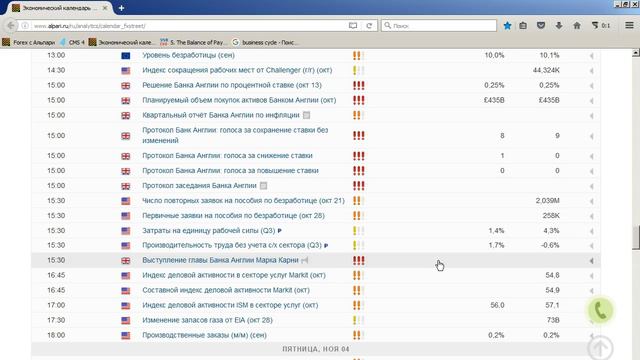Open the CMS 4 bookmark
This screenshot has height=360, width=640.
[72, 42]
